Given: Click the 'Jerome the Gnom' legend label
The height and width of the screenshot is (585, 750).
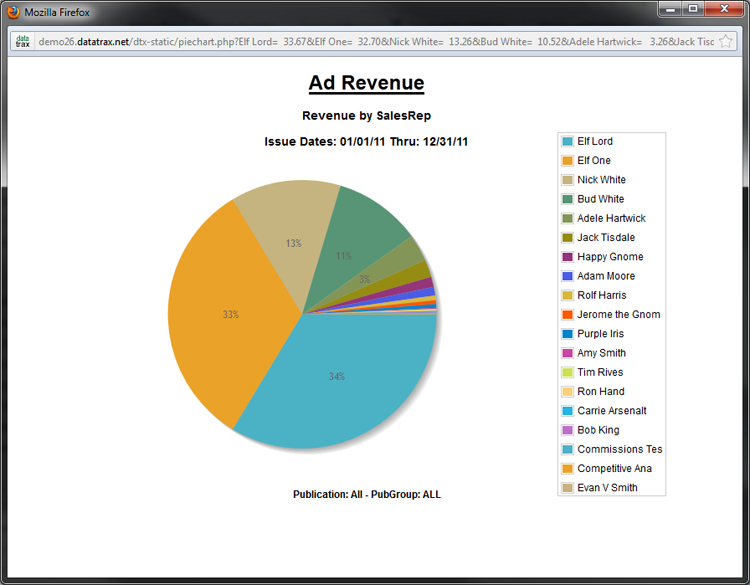Looking at the screenshot, I should [x=618, y=314].
